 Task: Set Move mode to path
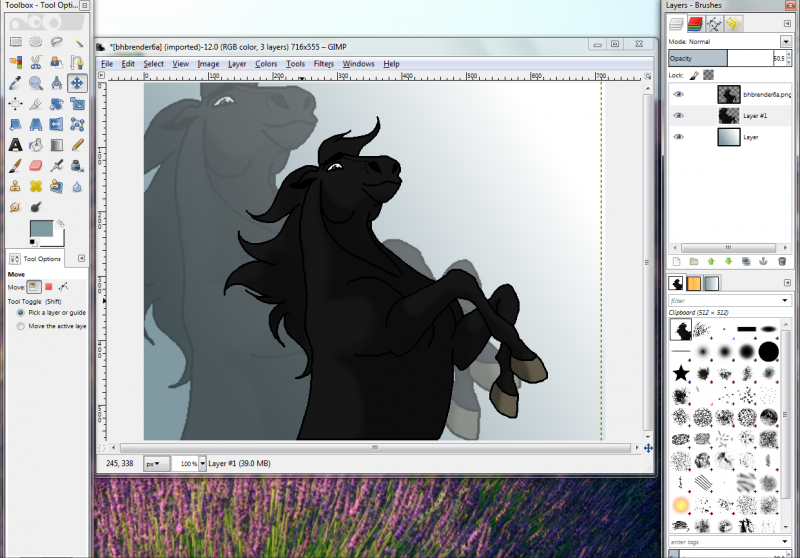click(x=63, y=287)
